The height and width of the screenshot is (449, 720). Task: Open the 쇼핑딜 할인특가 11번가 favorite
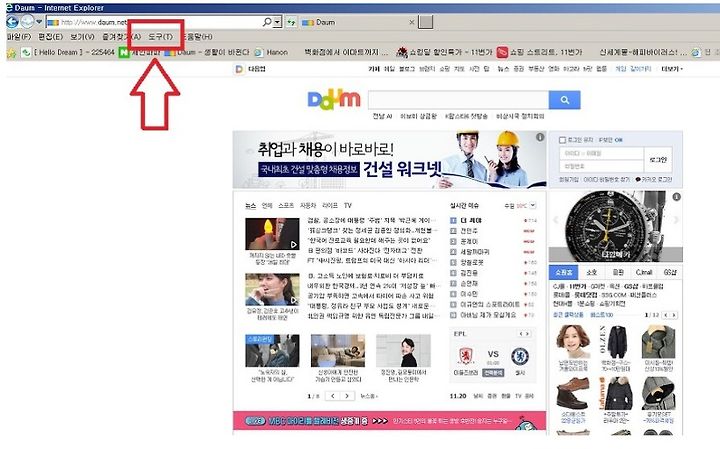pos(444,52)
